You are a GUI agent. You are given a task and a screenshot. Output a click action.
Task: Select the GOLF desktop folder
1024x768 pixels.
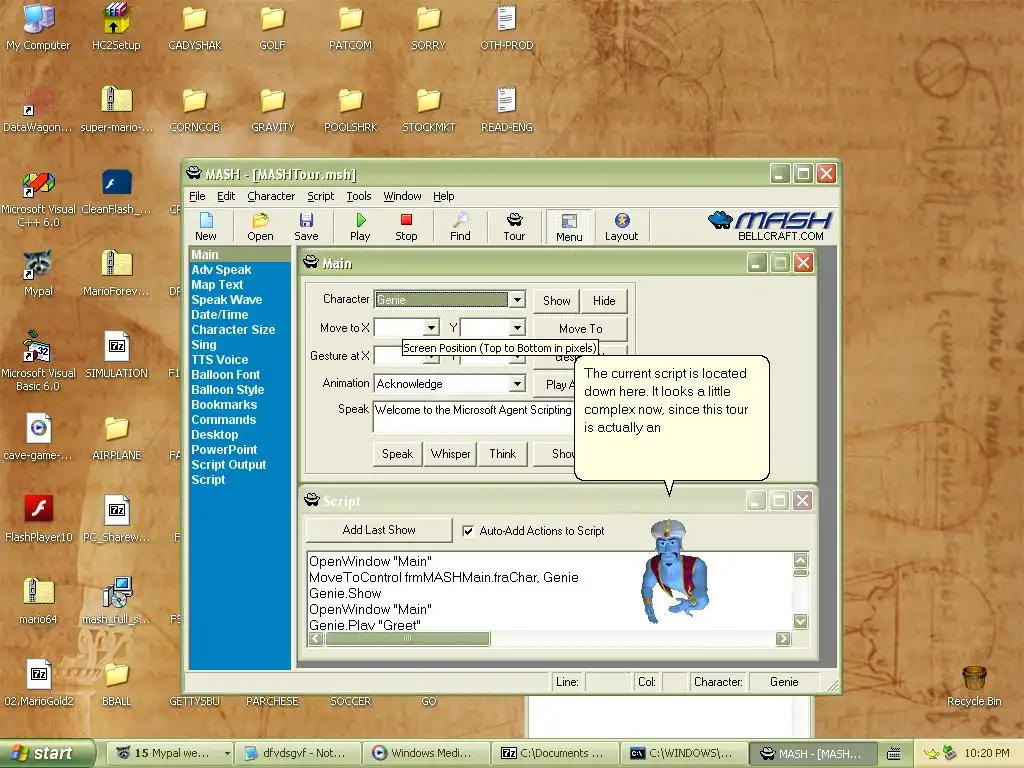(x=272, y=27)
